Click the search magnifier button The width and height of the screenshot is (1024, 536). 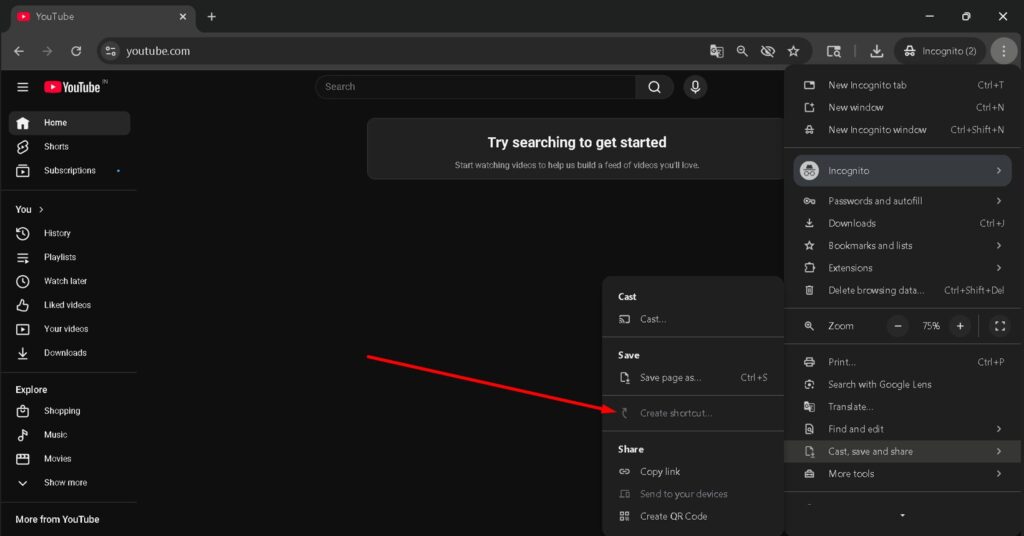coord(654,87)
